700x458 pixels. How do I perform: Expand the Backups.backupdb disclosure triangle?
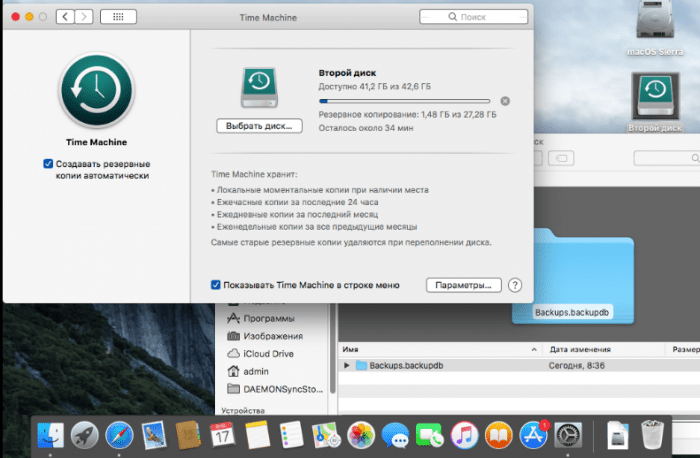coord(346,366)
